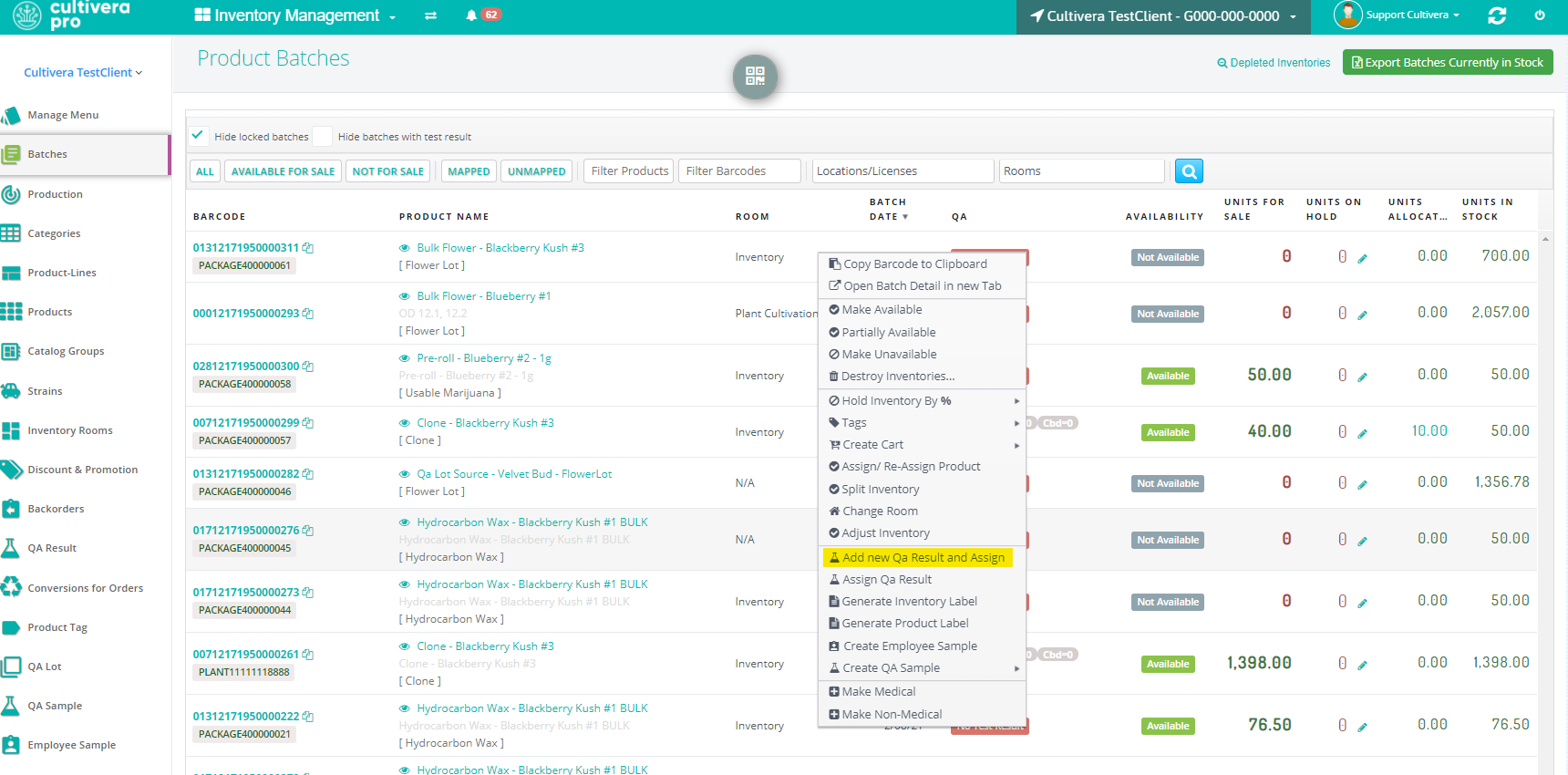Toggle visibility eye for Qa Lot Source Velvet Bud
Viewport: 1568px width, 775px height.
pos(404,474)
